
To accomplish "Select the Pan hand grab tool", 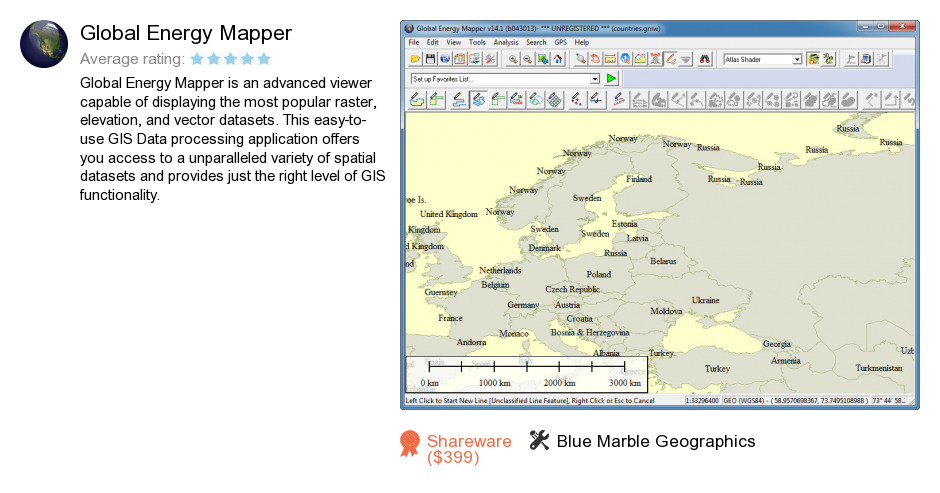I will pyautogui.click(x=595, y=59).
